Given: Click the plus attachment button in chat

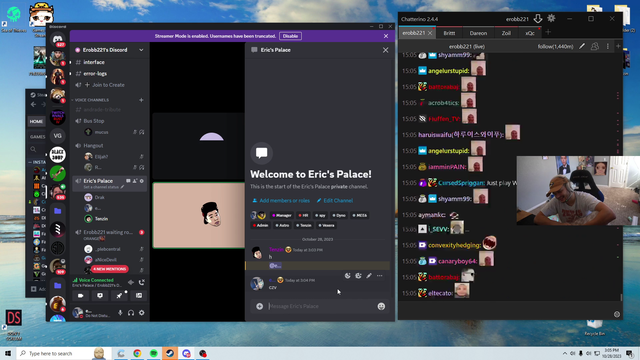Looking at the screenshot, I should (260, 306).
